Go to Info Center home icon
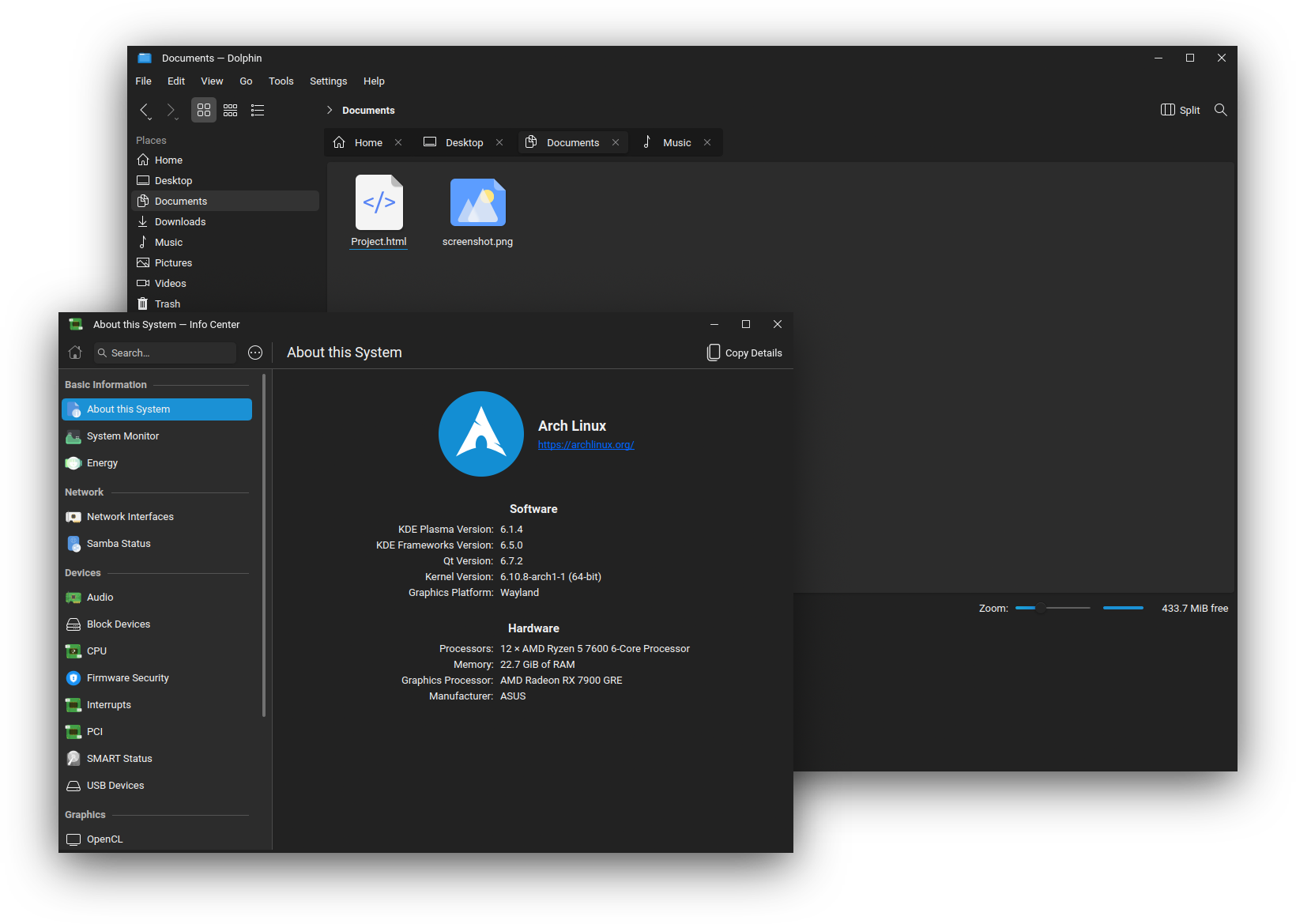The height and width of the screenshot is (924, 1296). click(75, 353)
